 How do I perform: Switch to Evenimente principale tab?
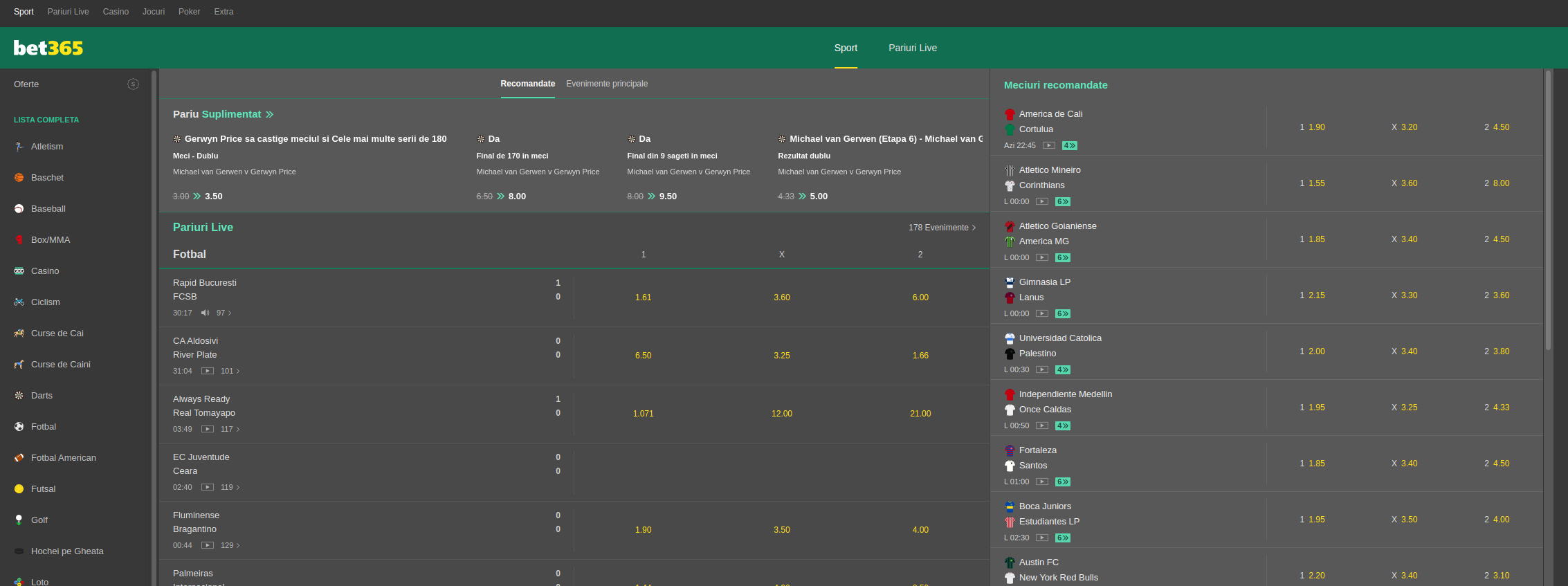[x=607, y=84]
